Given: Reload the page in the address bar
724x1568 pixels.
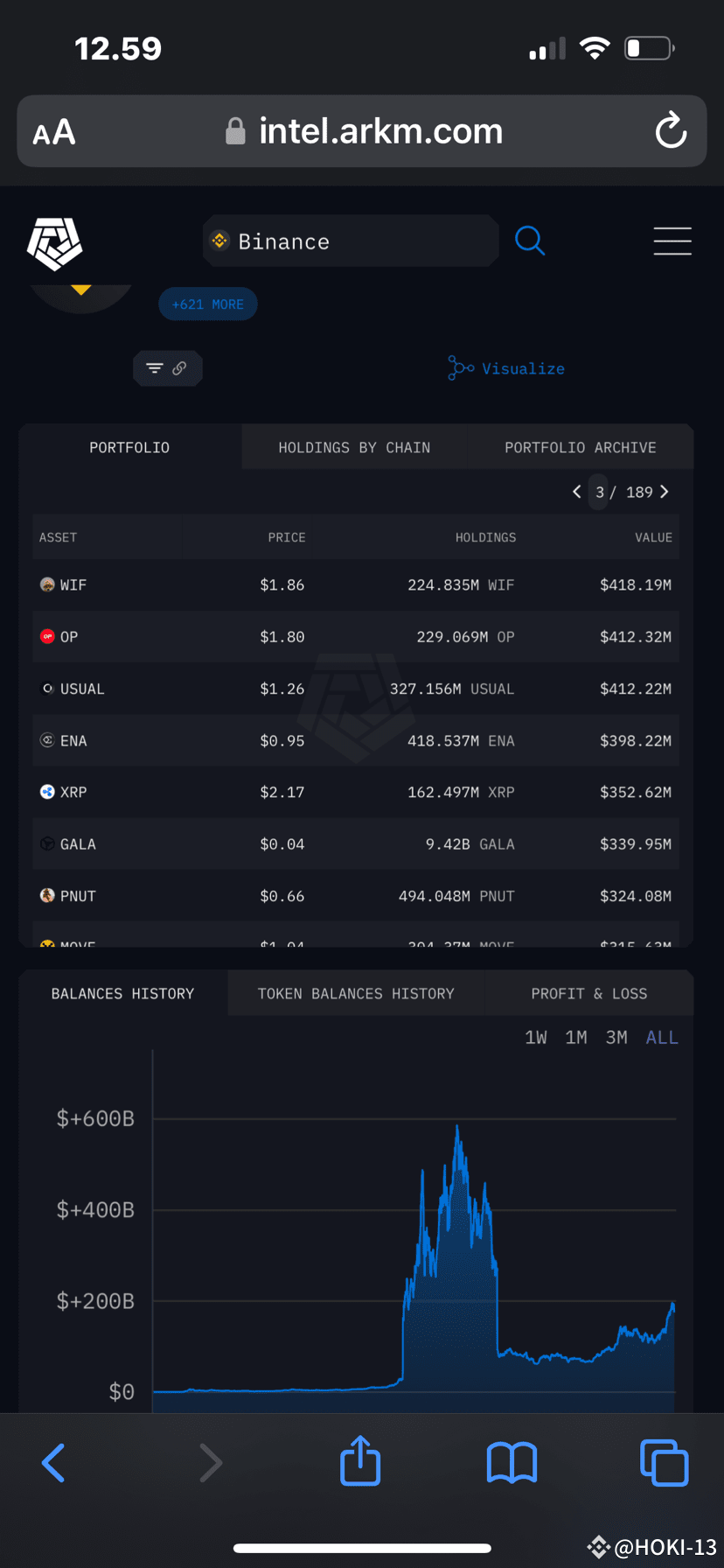Looking at the screenshot, I should (671, 130).
